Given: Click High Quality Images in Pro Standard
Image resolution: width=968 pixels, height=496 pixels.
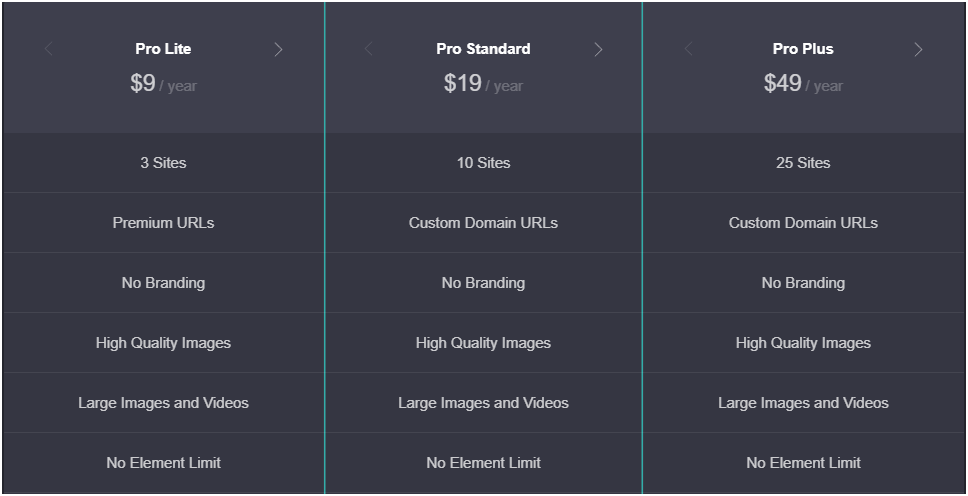Looking at the screenshot, I should point(483,343).
